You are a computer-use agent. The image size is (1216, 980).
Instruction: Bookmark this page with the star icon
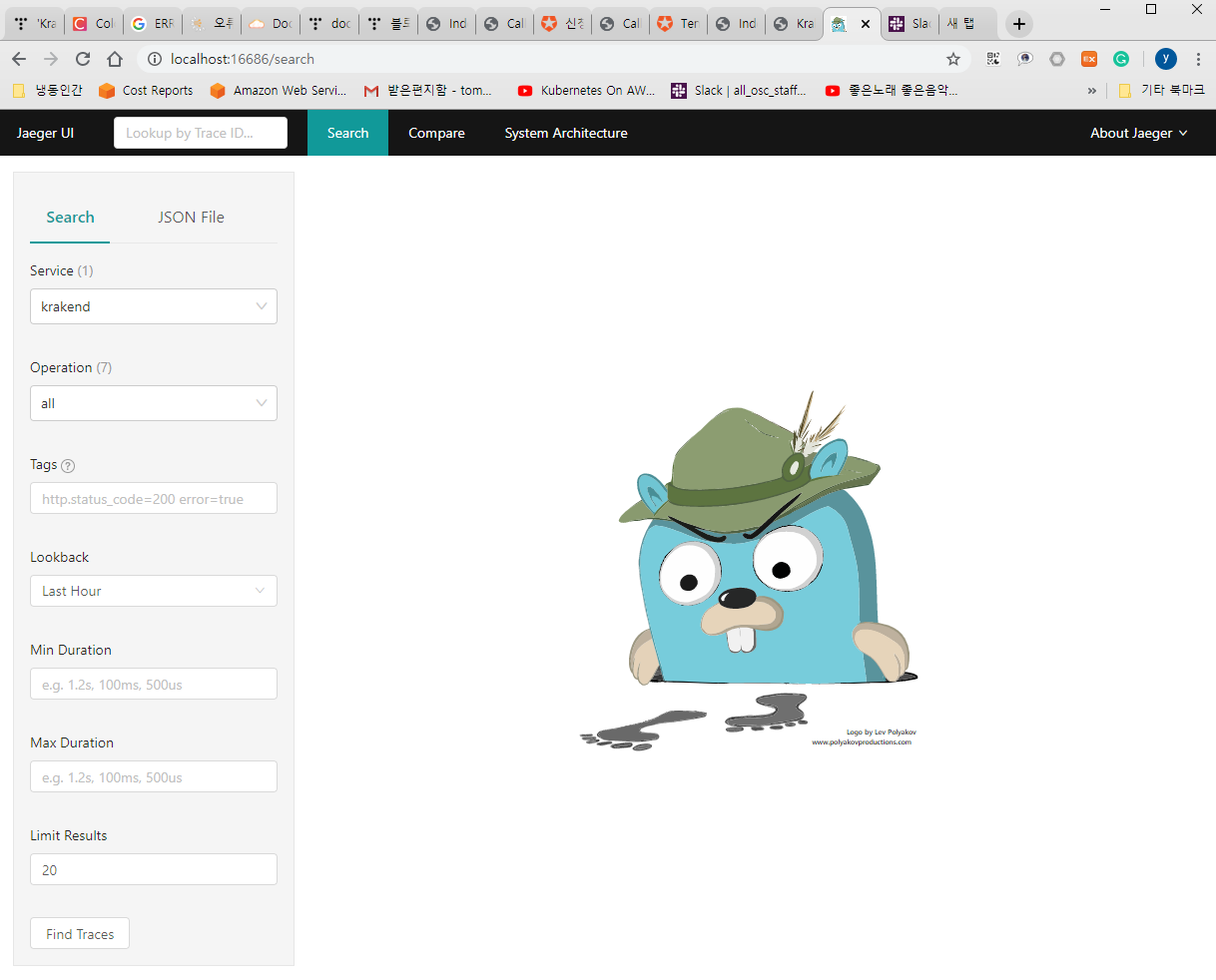point(953,59)
